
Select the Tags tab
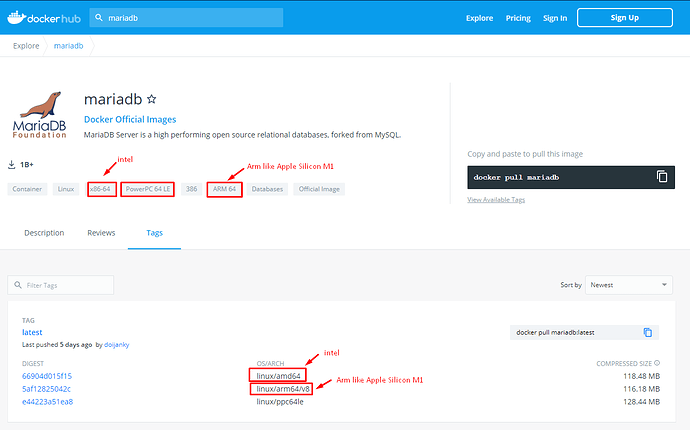154,233
